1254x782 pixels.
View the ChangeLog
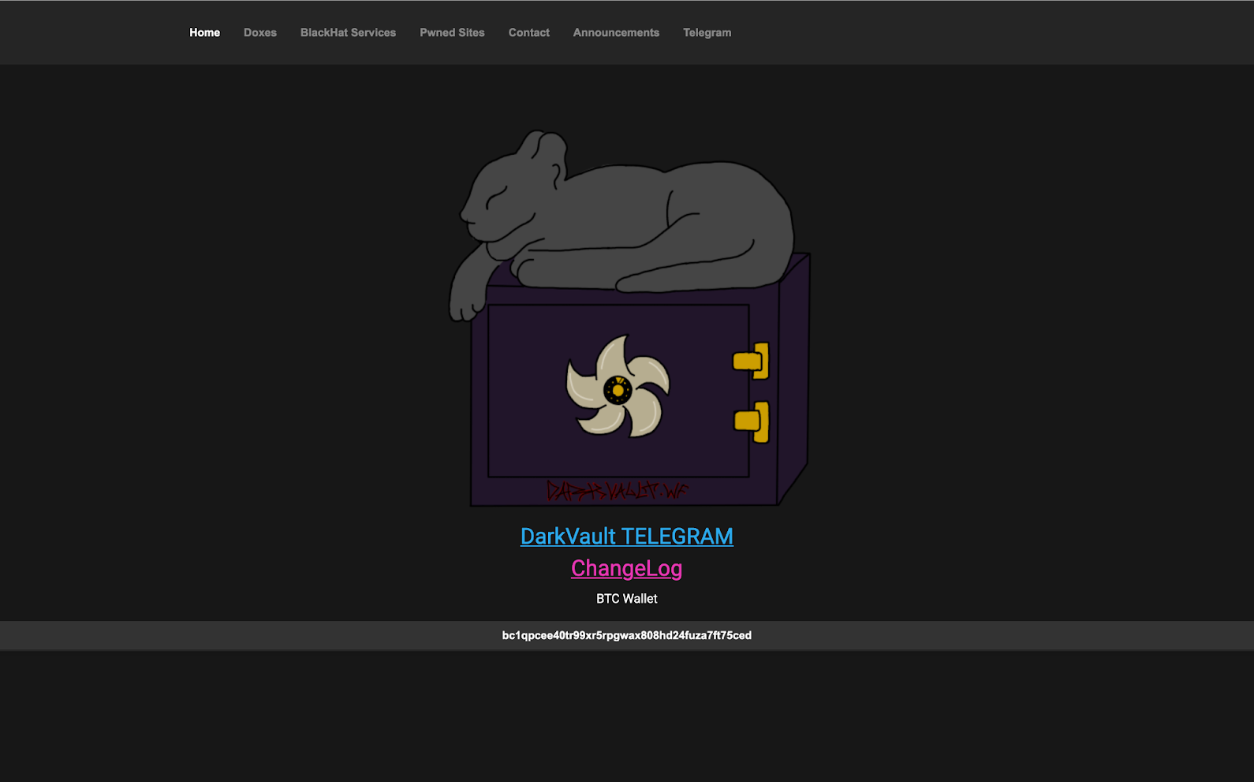click(x=626, y=568)
